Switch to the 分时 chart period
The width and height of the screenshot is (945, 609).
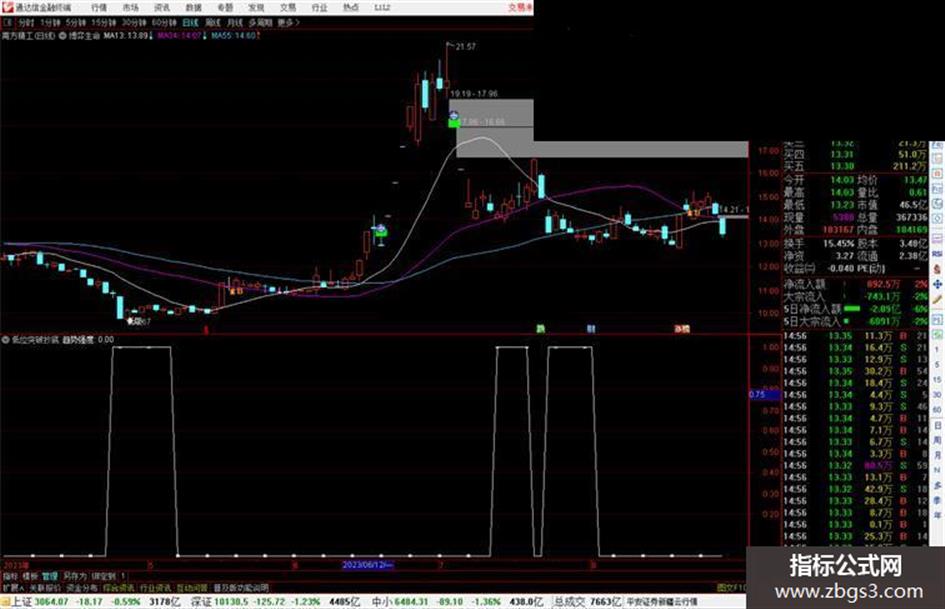point(26,22)
